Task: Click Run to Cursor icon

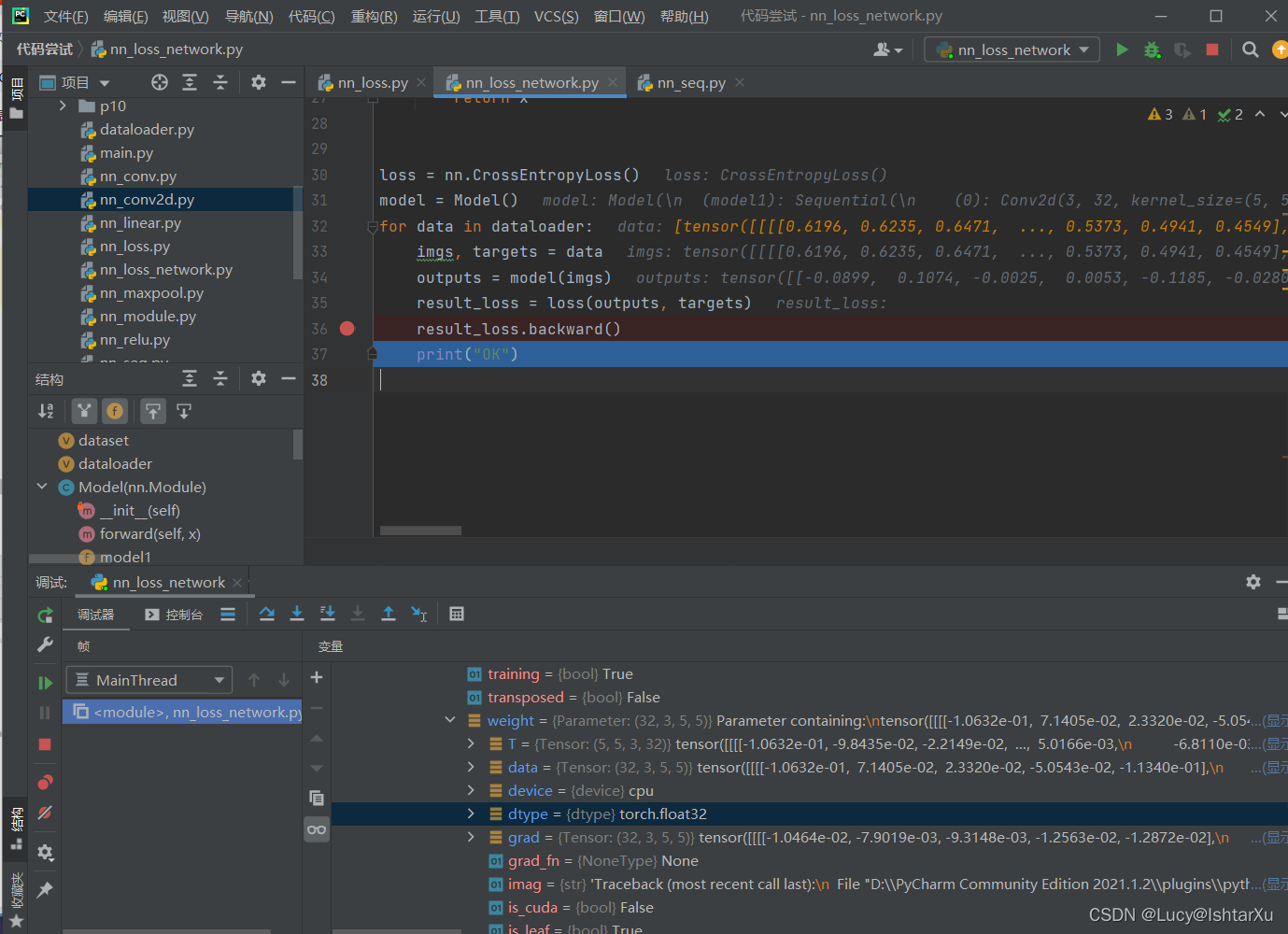Action: pyautogui.click(x=419, y=614)
